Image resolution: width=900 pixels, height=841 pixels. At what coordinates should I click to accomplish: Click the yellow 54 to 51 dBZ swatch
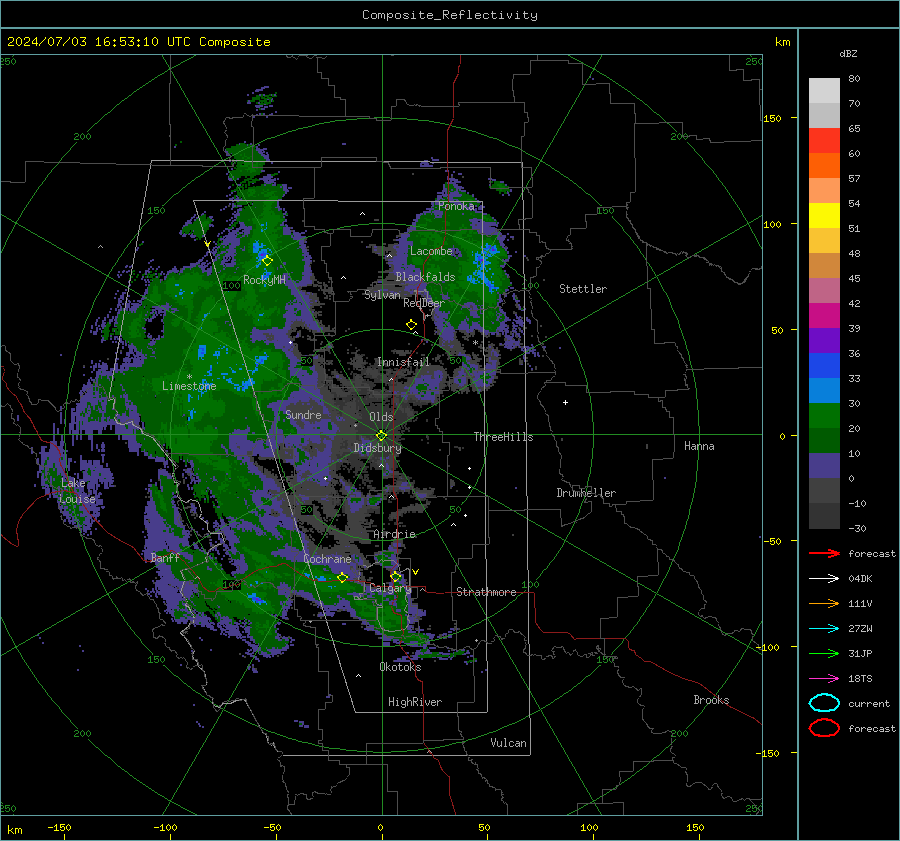[x=824, y=215]
